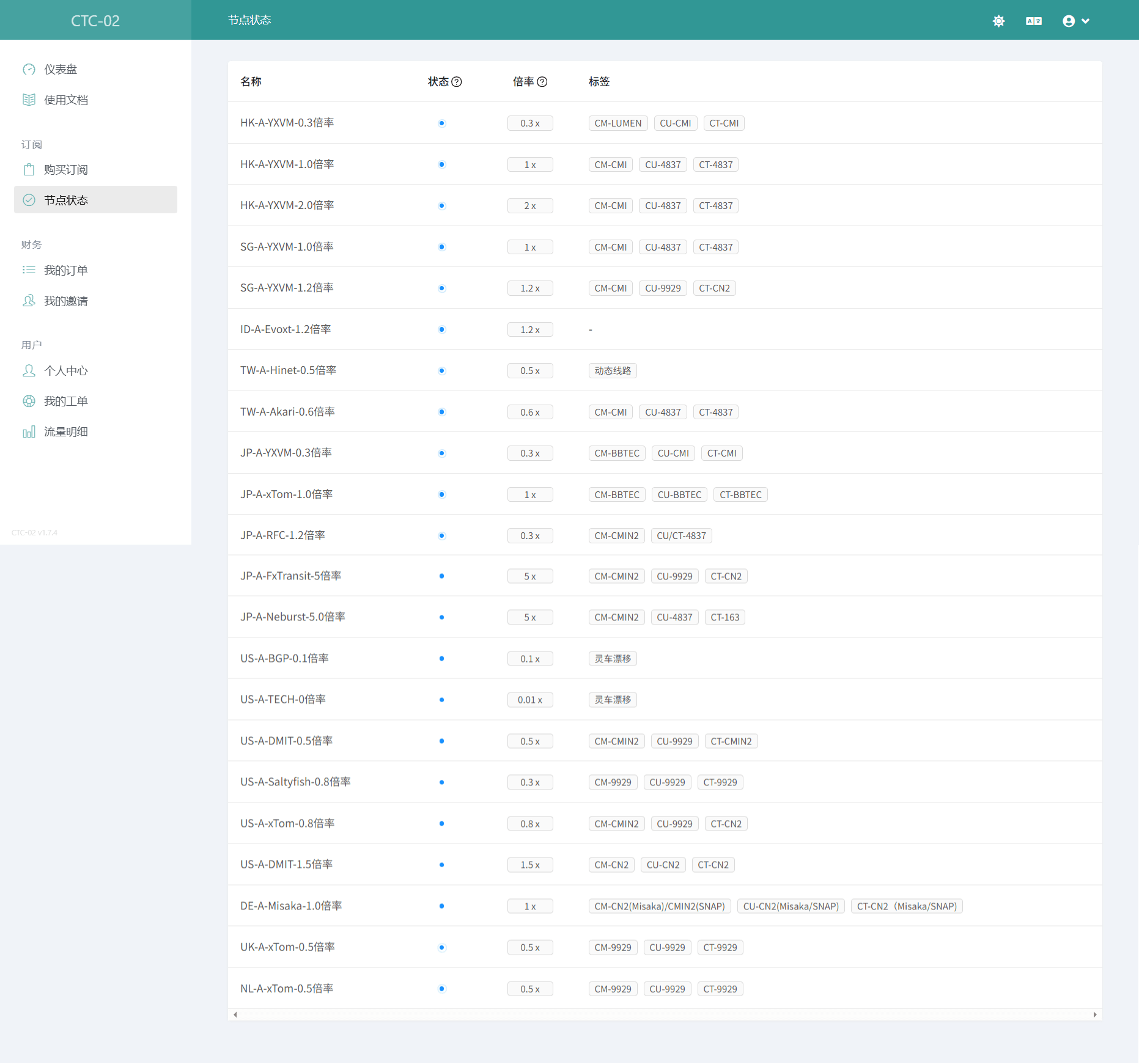Select node name US-A-Saltyfish-0.8倍率
Viewport: 1139px width, 1064px height.
coord(295,782)
